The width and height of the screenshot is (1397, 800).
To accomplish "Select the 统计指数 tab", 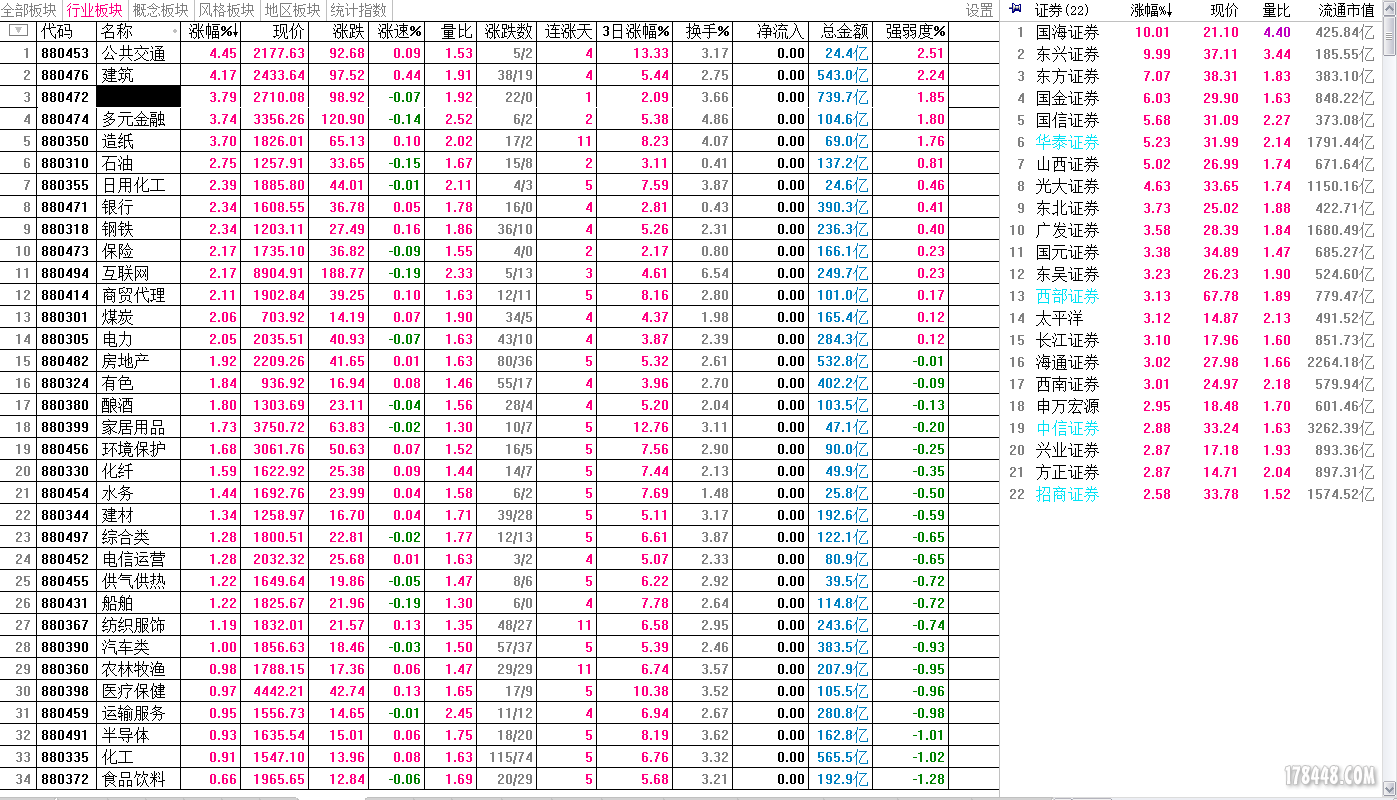I will point(358,10).
